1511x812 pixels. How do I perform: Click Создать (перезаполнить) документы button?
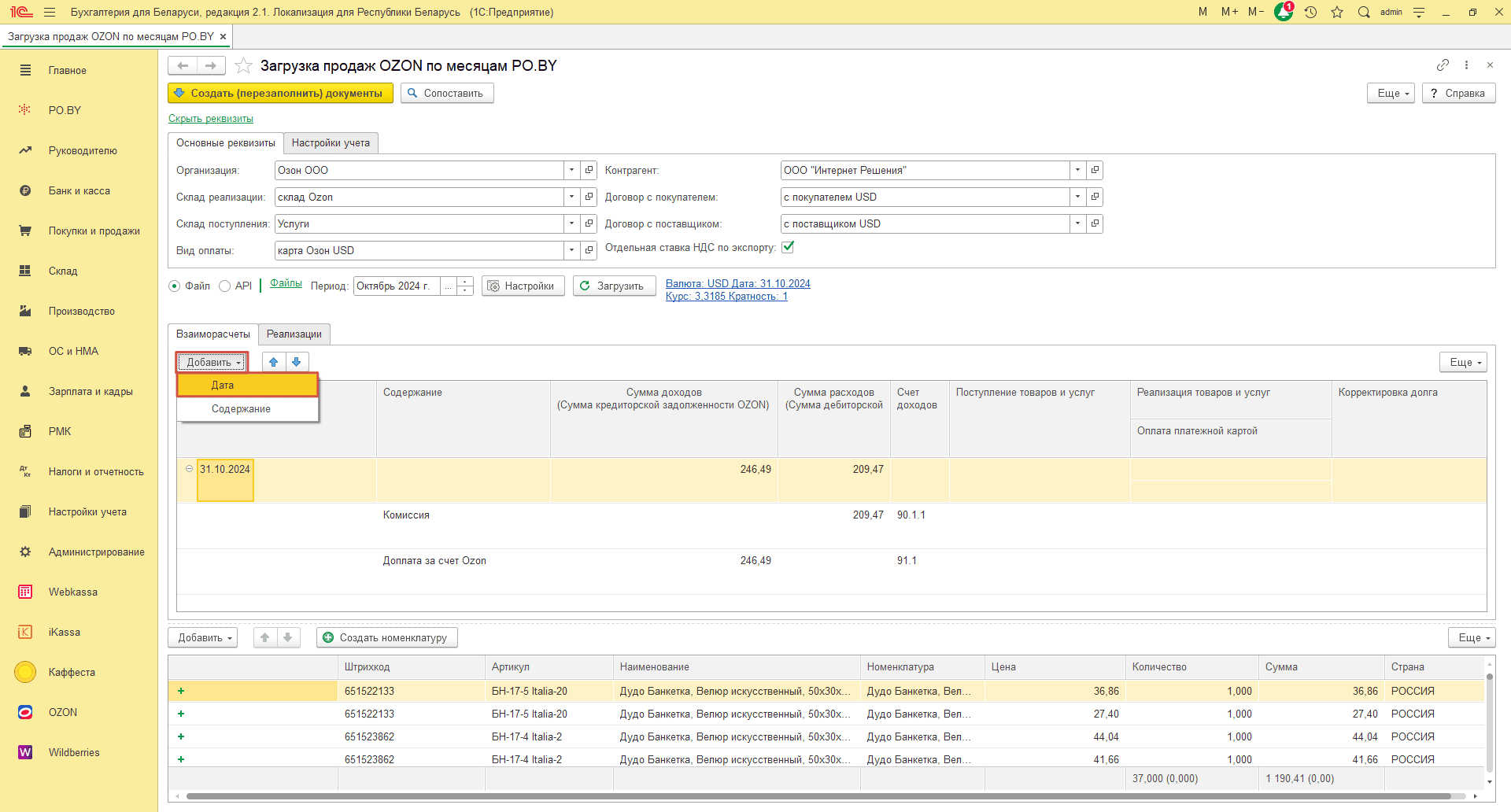click(280, 93)
